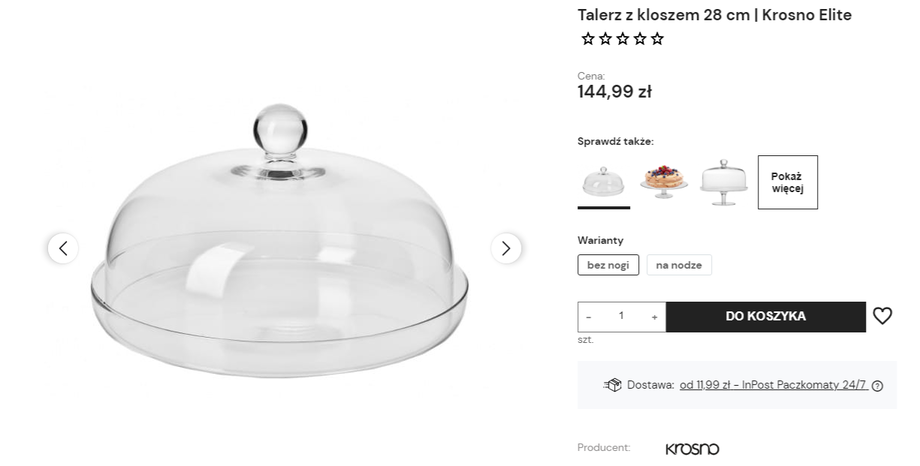This screenshot has height=466, width=920.
Task: Select the 'bez nogi' variant
Action: coord(608,265)
